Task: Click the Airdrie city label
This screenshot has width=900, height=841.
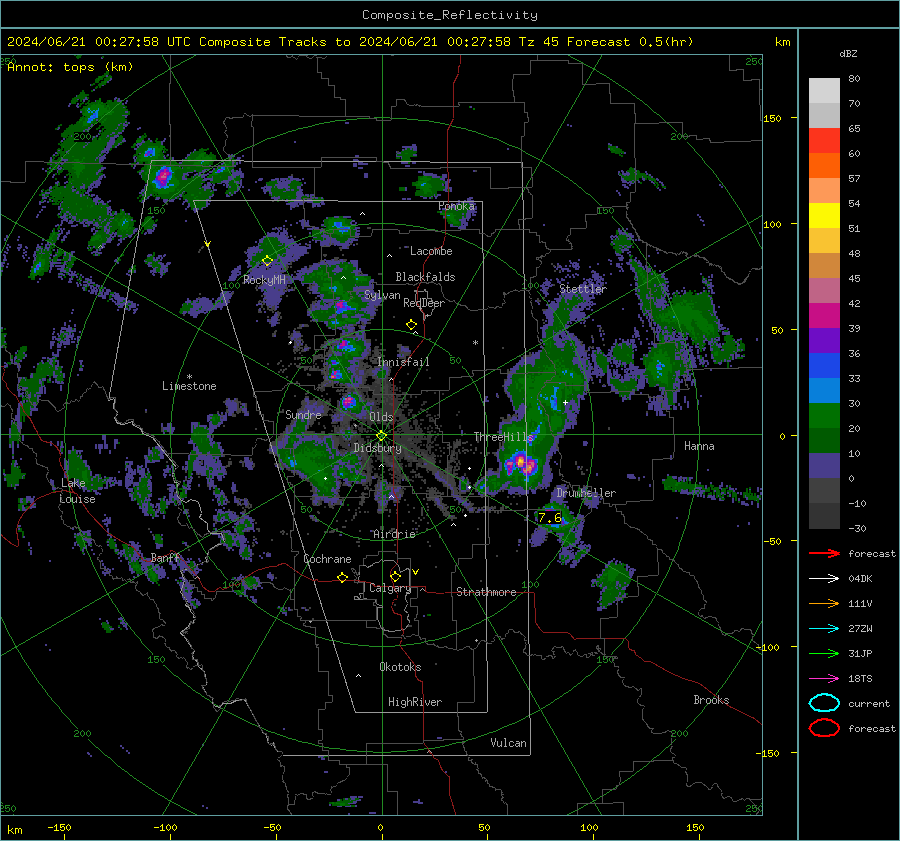Action: pyautogui.click(x=394, y=534)
